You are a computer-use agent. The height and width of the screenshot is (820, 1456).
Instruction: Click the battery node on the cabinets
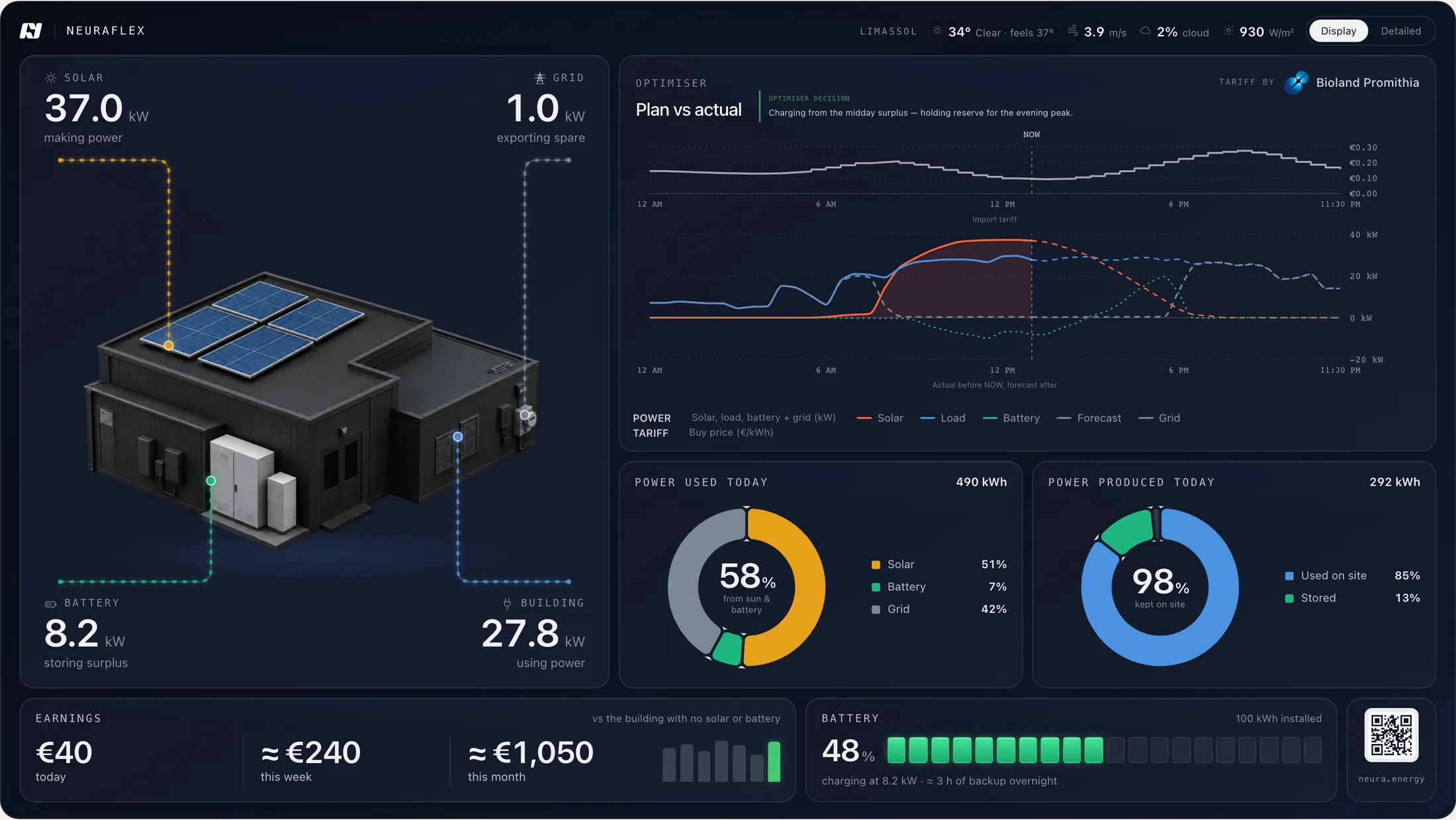tap(211, 480)
